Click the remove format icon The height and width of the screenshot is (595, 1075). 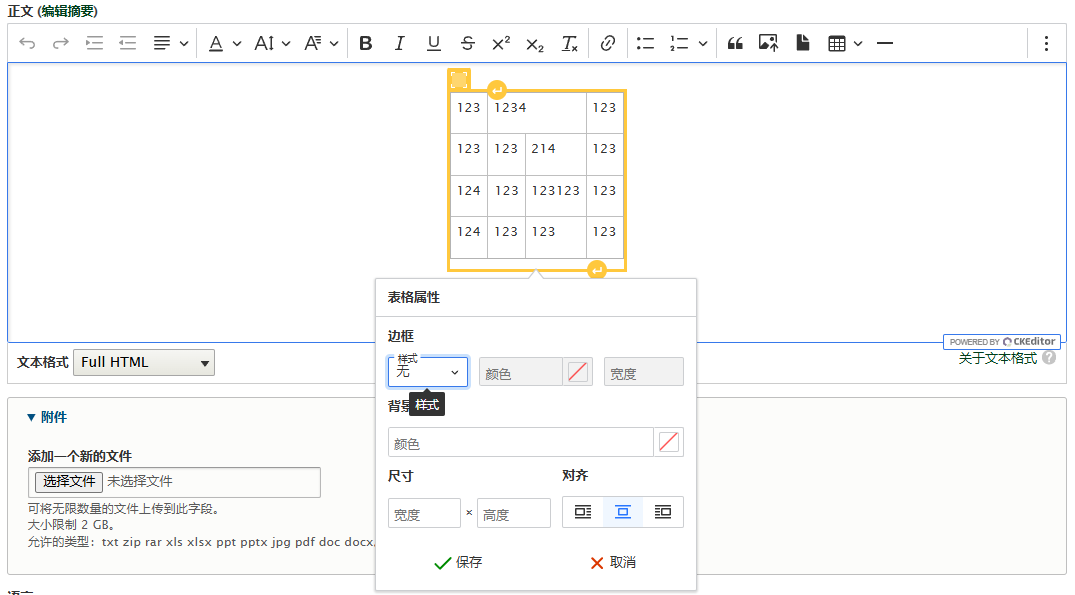point(569,43)
